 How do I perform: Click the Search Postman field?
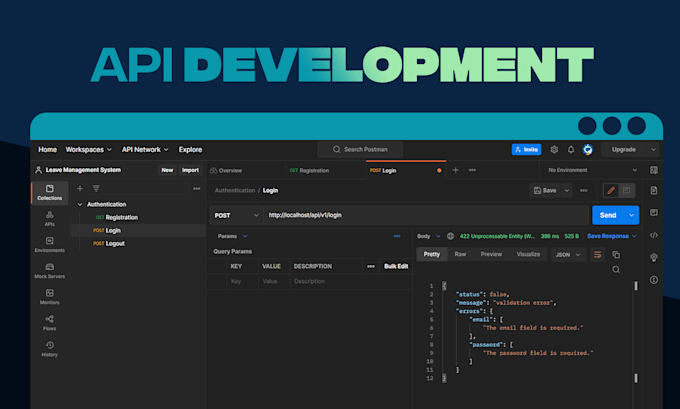click(360, 150)
